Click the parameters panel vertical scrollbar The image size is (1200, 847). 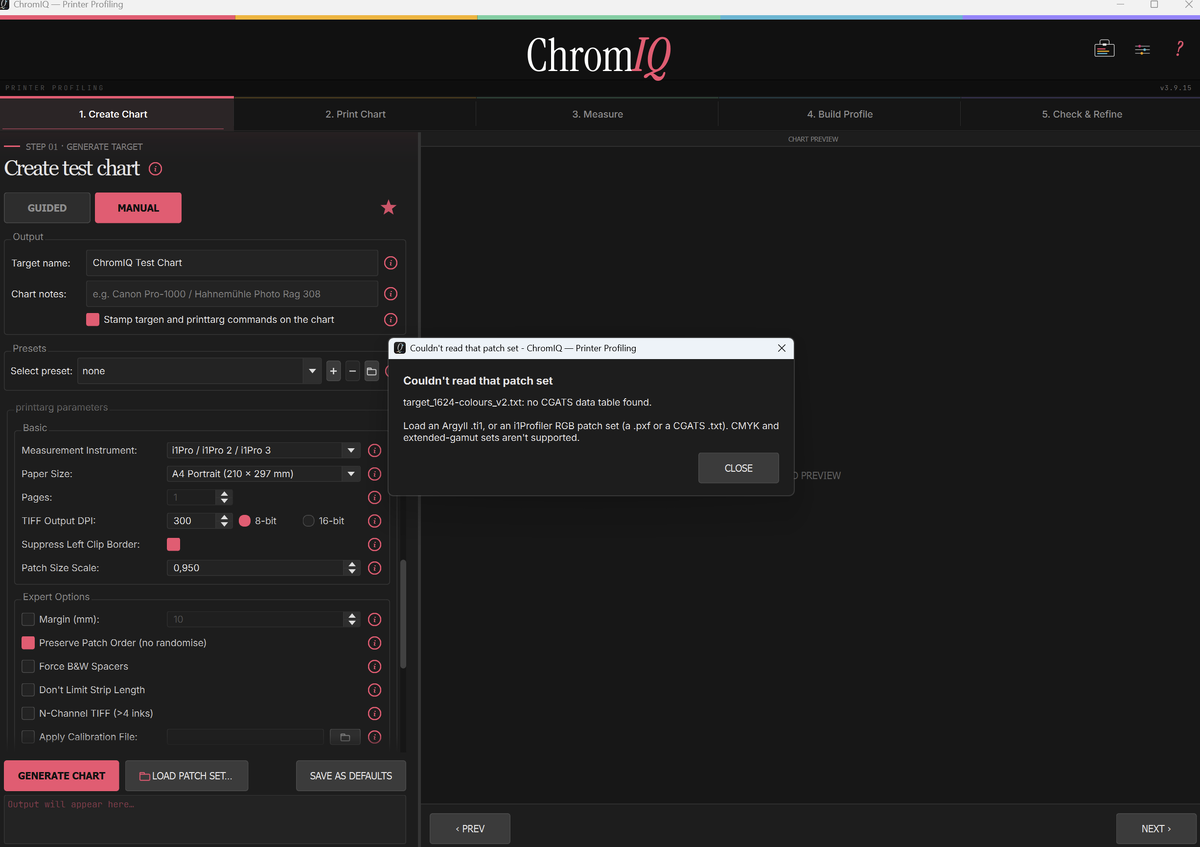click(404, 613)
